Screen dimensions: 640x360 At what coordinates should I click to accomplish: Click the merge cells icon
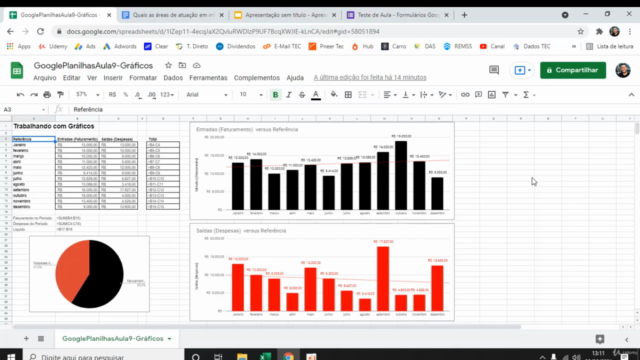(x=362, y=95)
